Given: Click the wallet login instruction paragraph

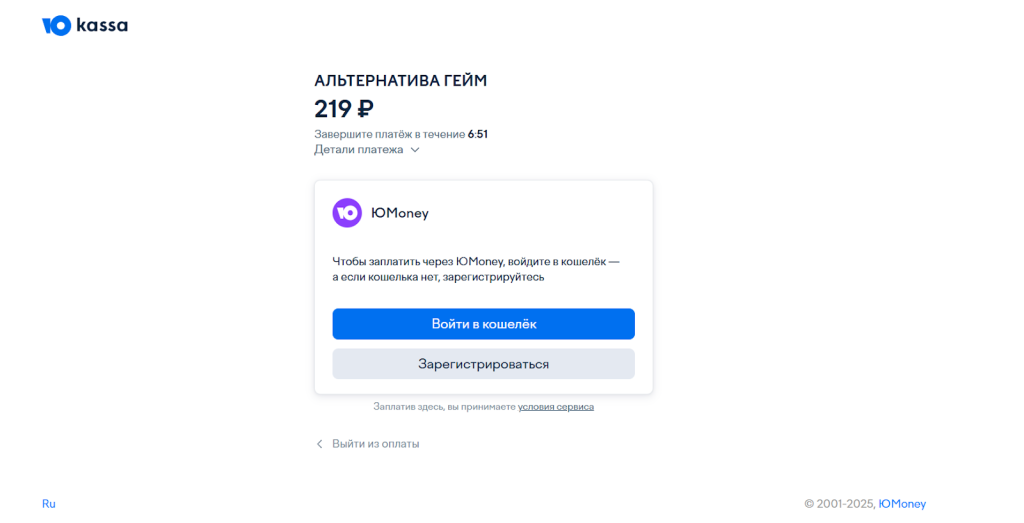Looking at the screenshot, I should (475, 269).
